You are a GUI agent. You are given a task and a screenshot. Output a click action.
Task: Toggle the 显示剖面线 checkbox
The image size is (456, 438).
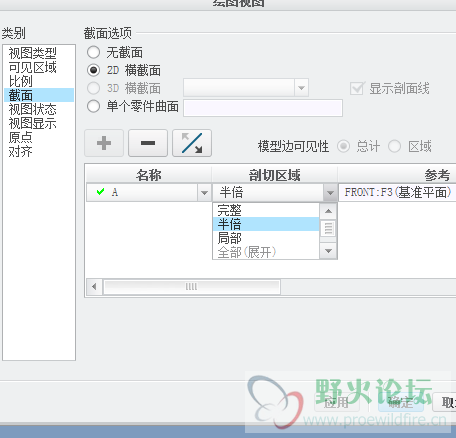357,88
